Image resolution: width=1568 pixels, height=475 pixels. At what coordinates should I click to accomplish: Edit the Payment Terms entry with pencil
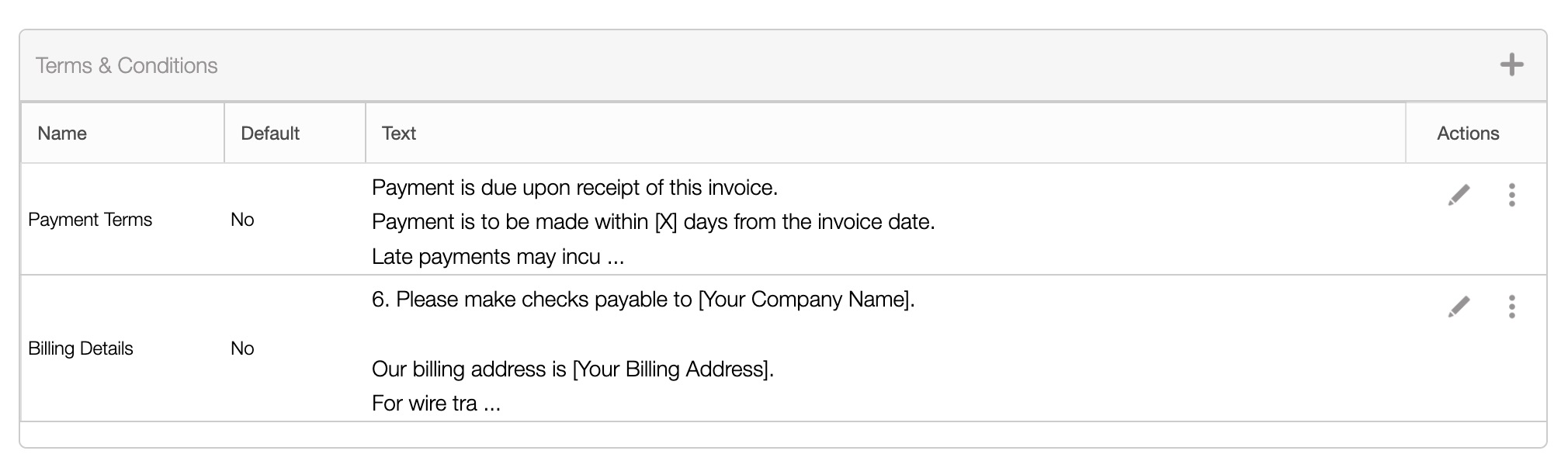point(1459,195)
